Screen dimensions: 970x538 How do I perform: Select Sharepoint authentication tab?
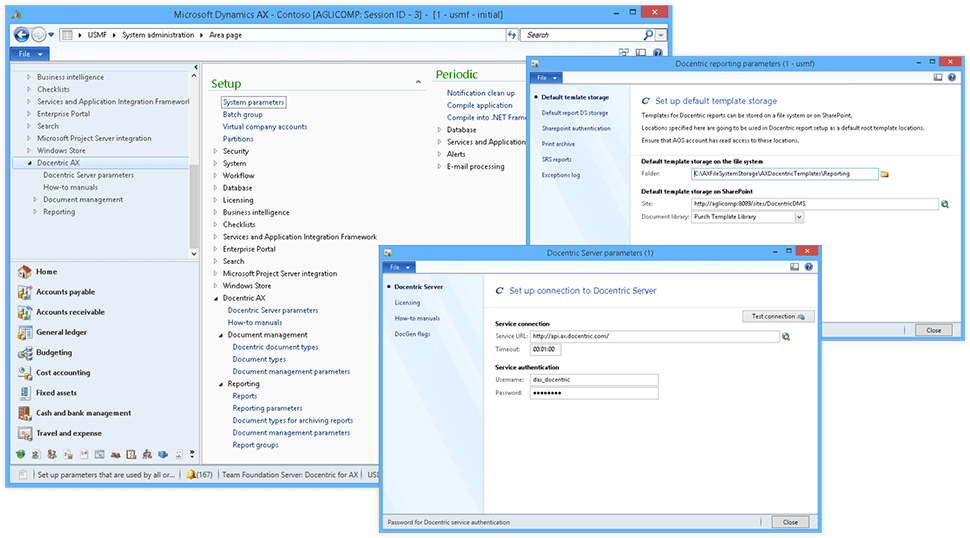[576, 129]
